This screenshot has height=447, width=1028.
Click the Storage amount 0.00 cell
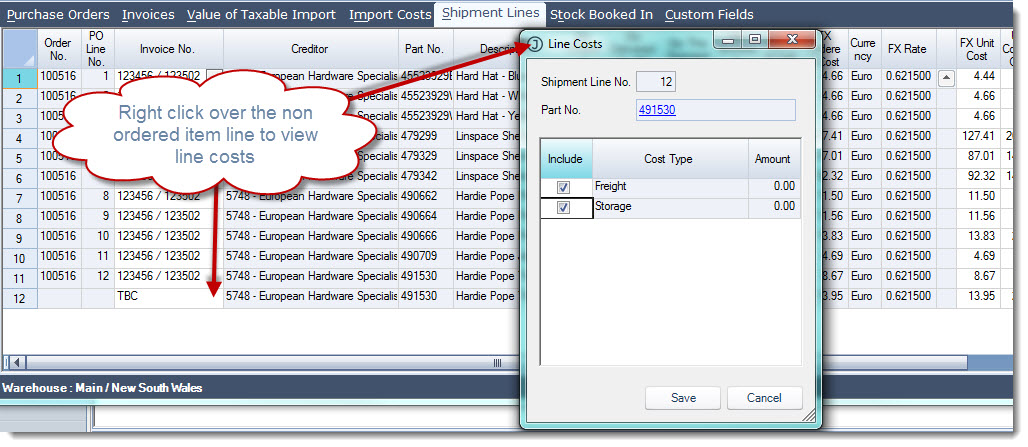click(x=774, y=208)
